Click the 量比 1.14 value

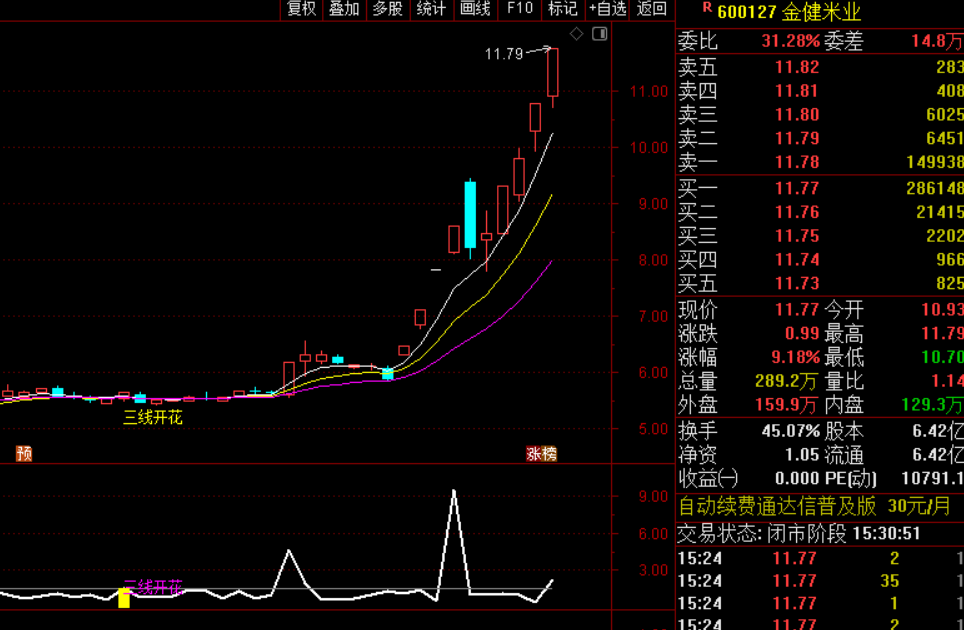[x=948, y=381]
